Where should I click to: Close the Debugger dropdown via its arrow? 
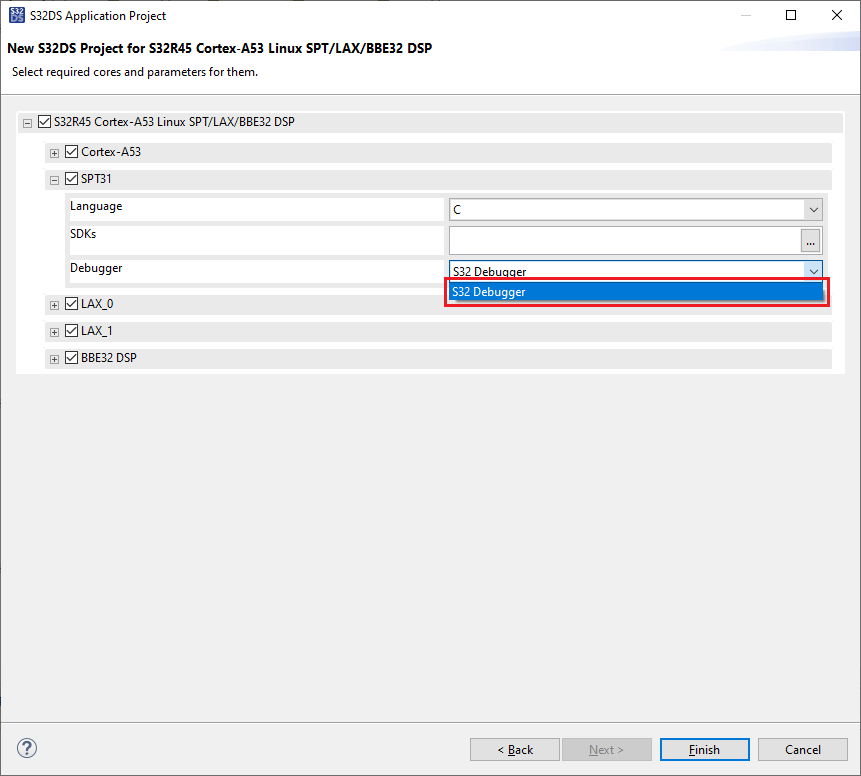pos(813,271)
